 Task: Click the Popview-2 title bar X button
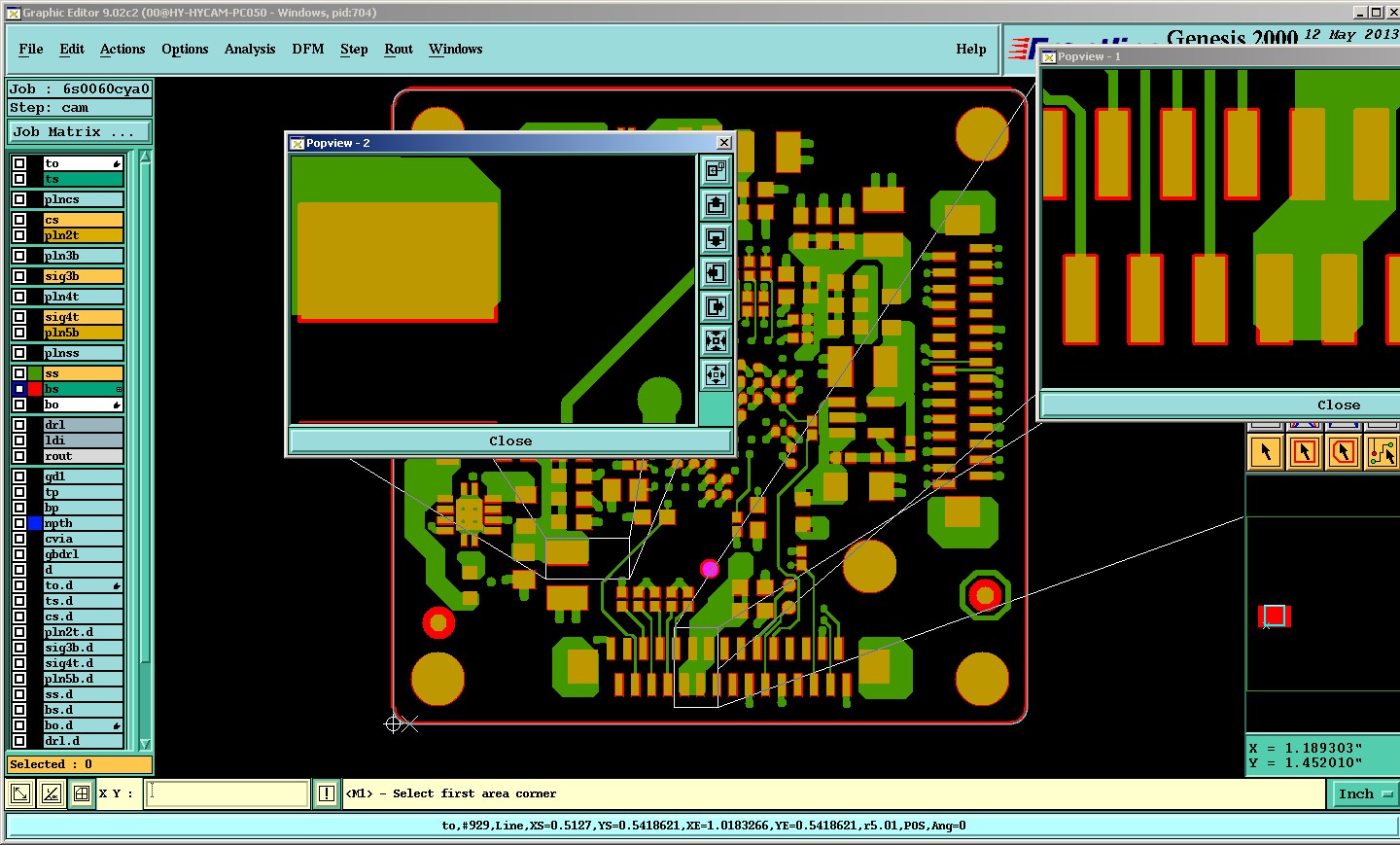[x=723, y=143]
